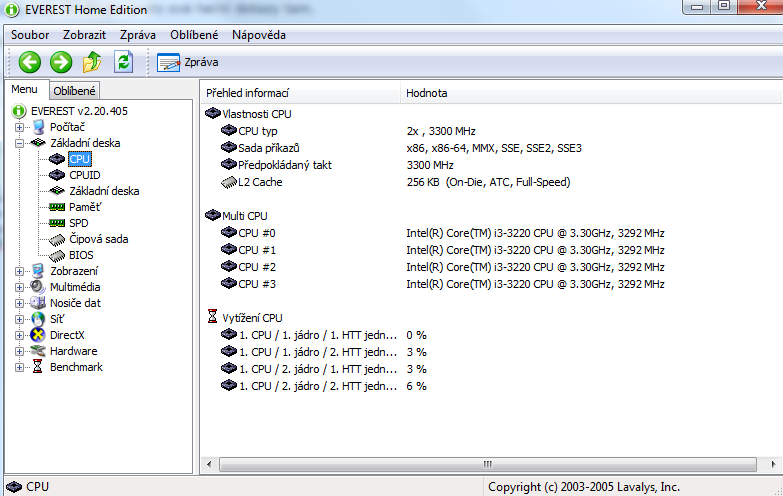Select the EVEREST v2.20.405 root node
Image resolution: width=783 pixels, height=496 pixels.
coord(79,111)
